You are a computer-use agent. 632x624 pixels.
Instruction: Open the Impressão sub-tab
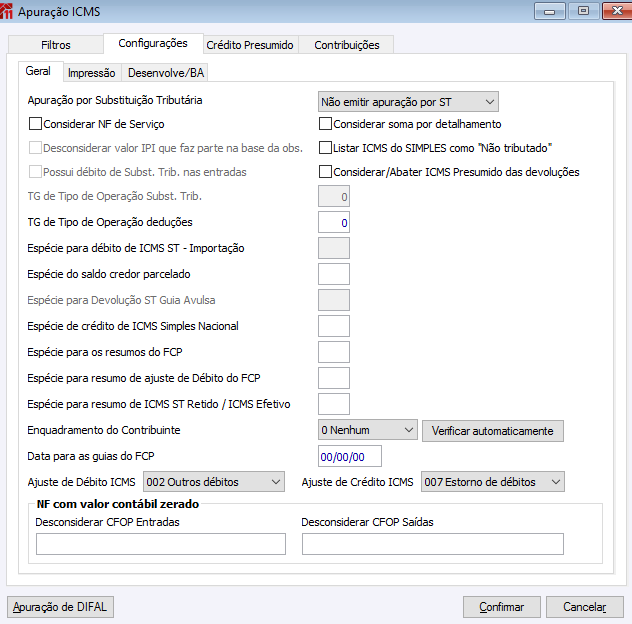tap(92, 73)
